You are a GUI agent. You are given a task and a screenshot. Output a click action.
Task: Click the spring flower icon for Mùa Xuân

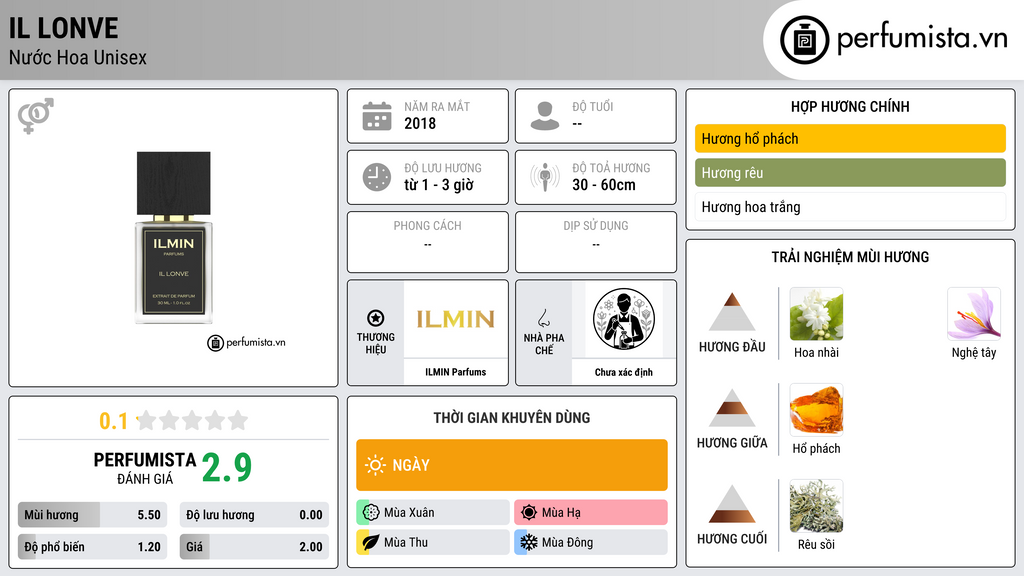coord(371,513)
